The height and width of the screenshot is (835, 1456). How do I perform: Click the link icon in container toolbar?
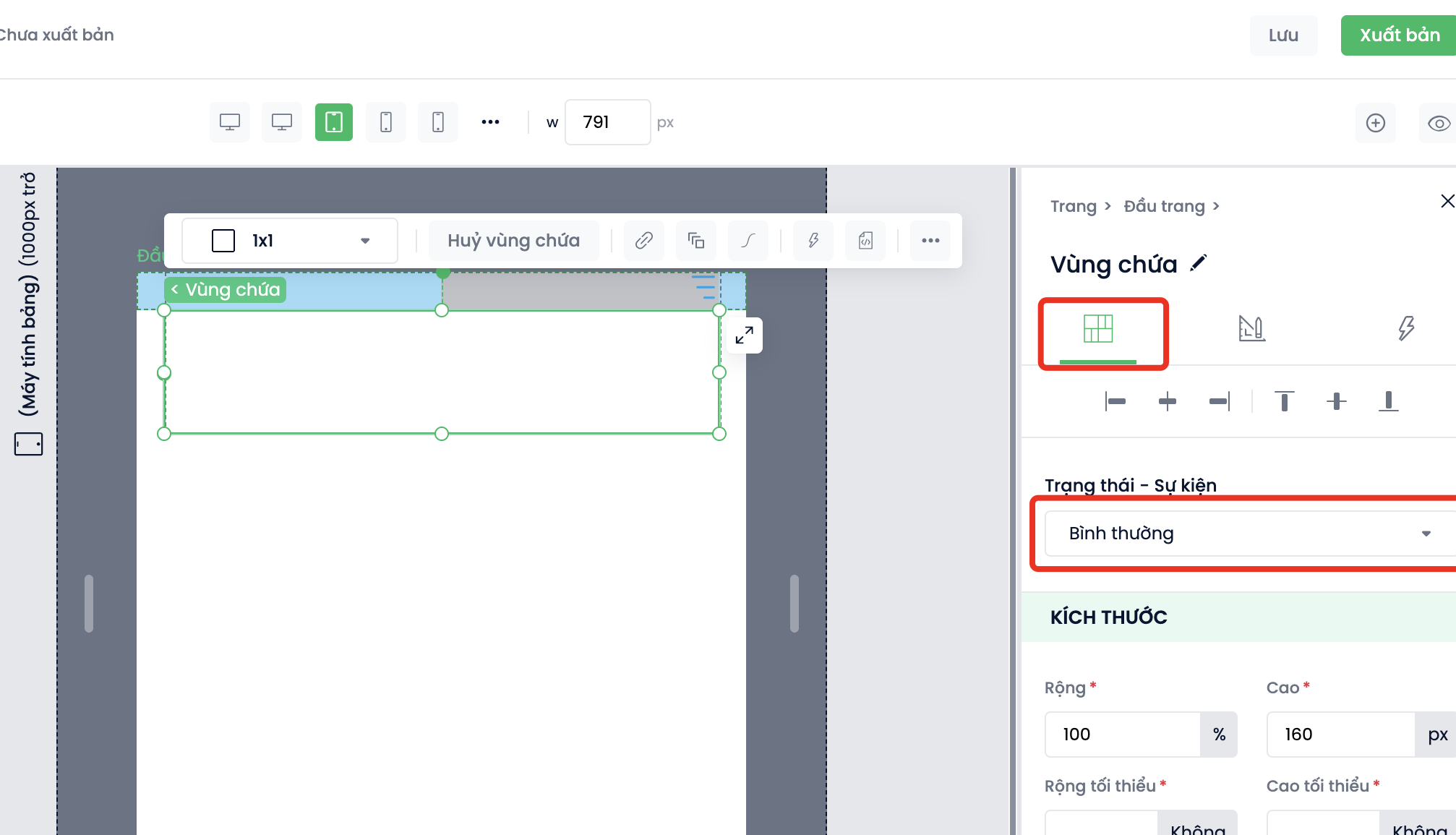pyautogui.click(x=643, y=241)
